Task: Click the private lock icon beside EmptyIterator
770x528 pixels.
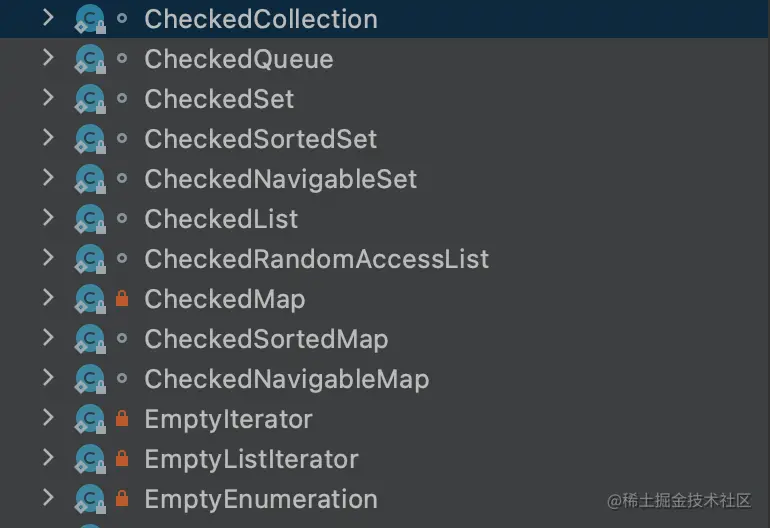Action: click(x=122, y=419)
